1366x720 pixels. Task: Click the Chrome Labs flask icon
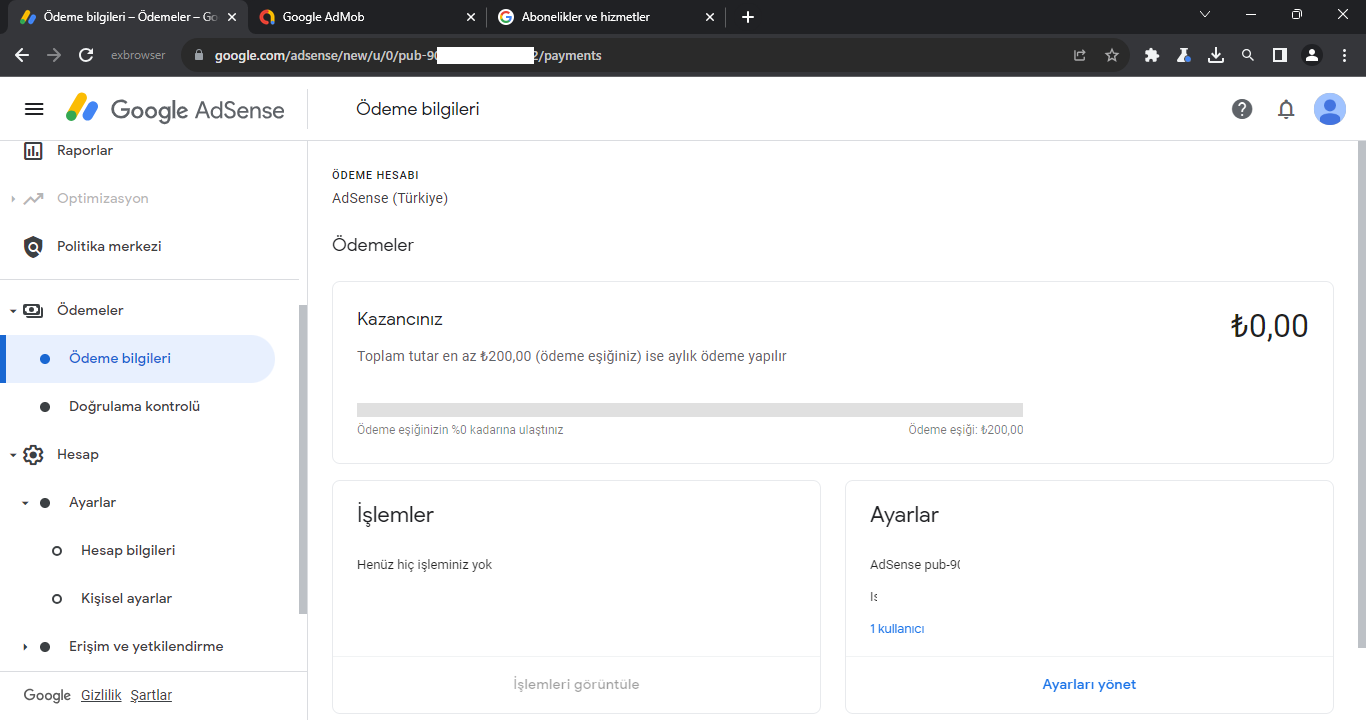(1184, 56)
